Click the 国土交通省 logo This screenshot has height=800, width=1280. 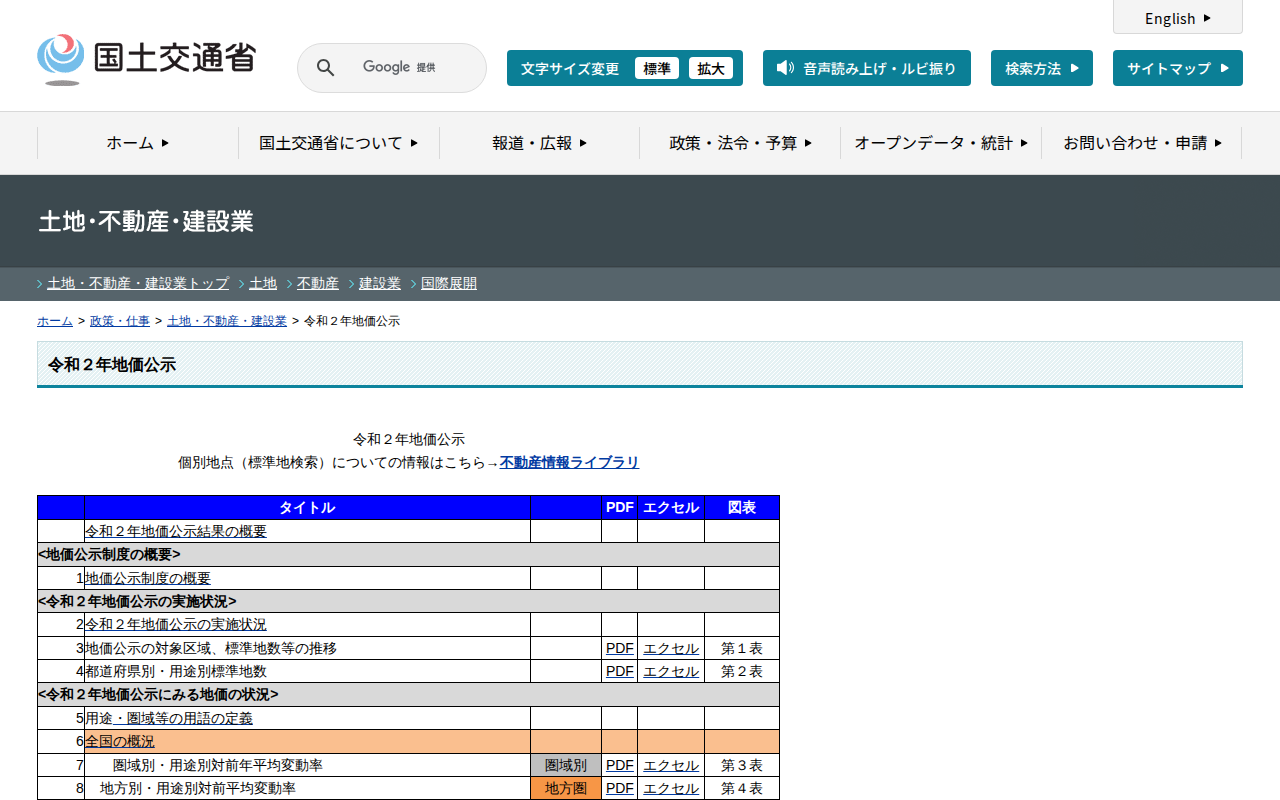[x=146, y=59]
